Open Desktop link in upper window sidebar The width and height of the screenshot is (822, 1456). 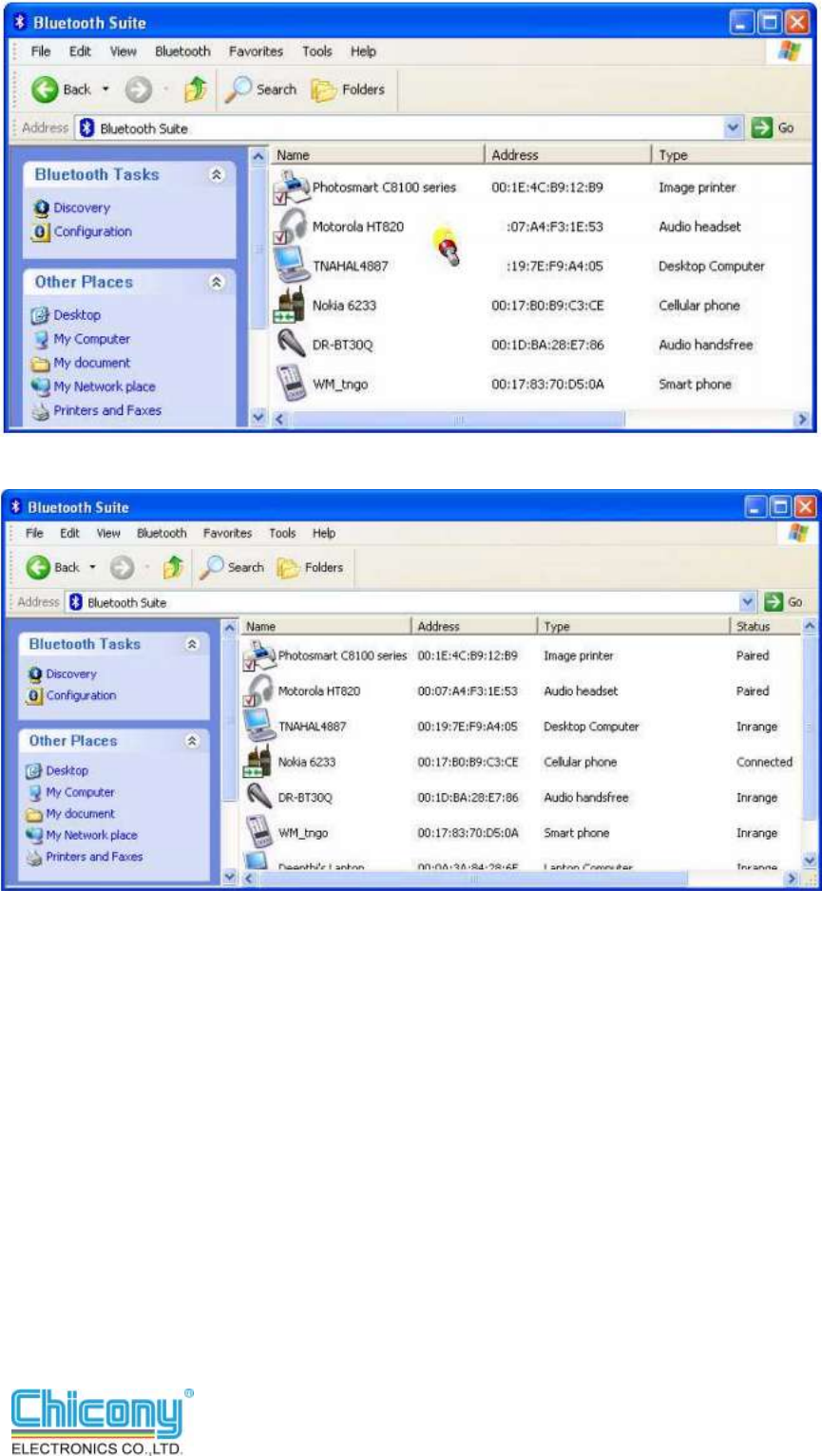coord(67,314)
